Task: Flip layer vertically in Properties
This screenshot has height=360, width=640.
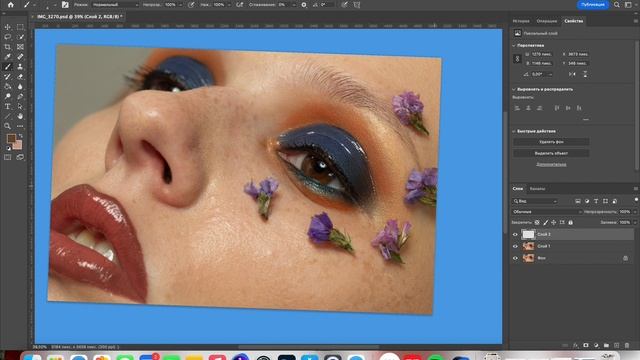Action: coord(585,74)
